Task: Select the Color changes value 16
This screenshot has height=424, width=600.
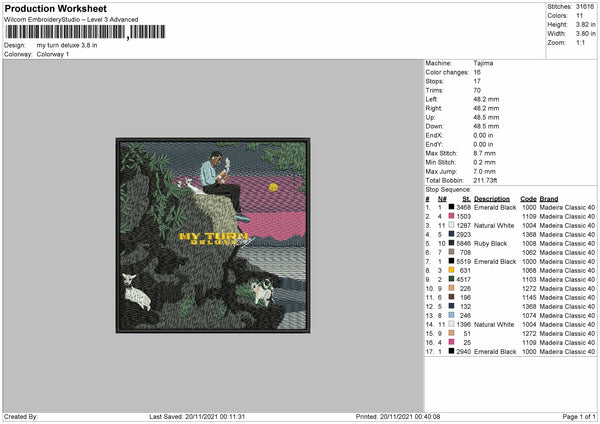Action: coord(477,72)
